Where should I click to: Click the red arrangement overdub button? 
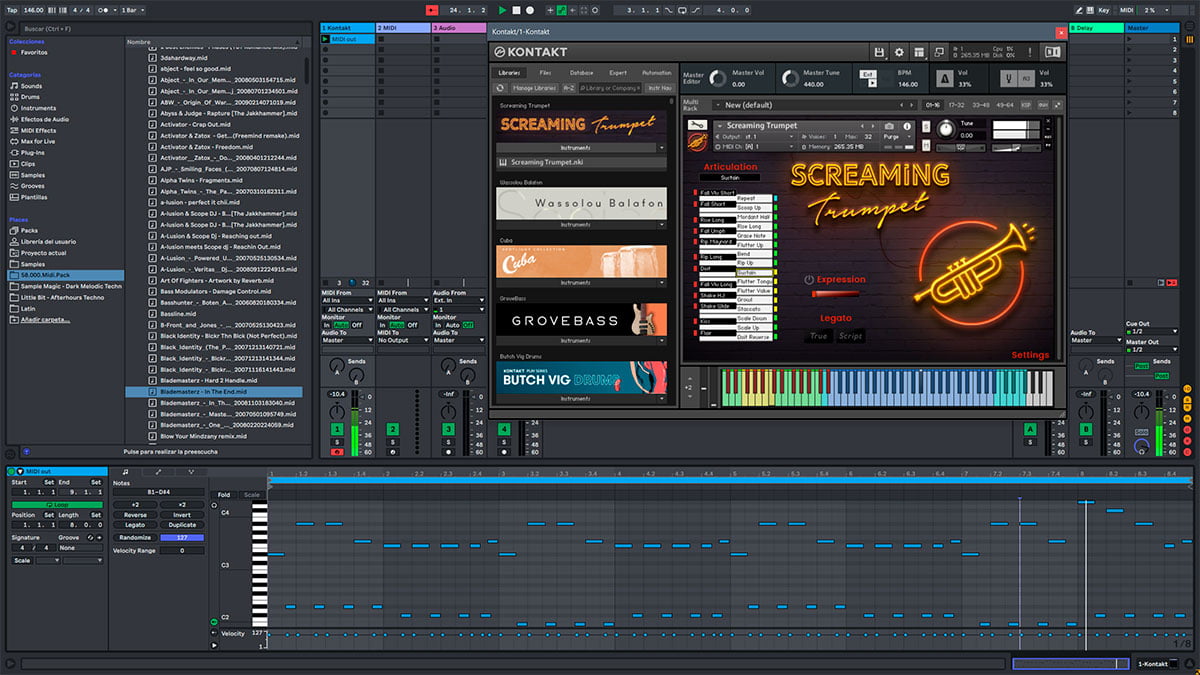tap(433, 9)
